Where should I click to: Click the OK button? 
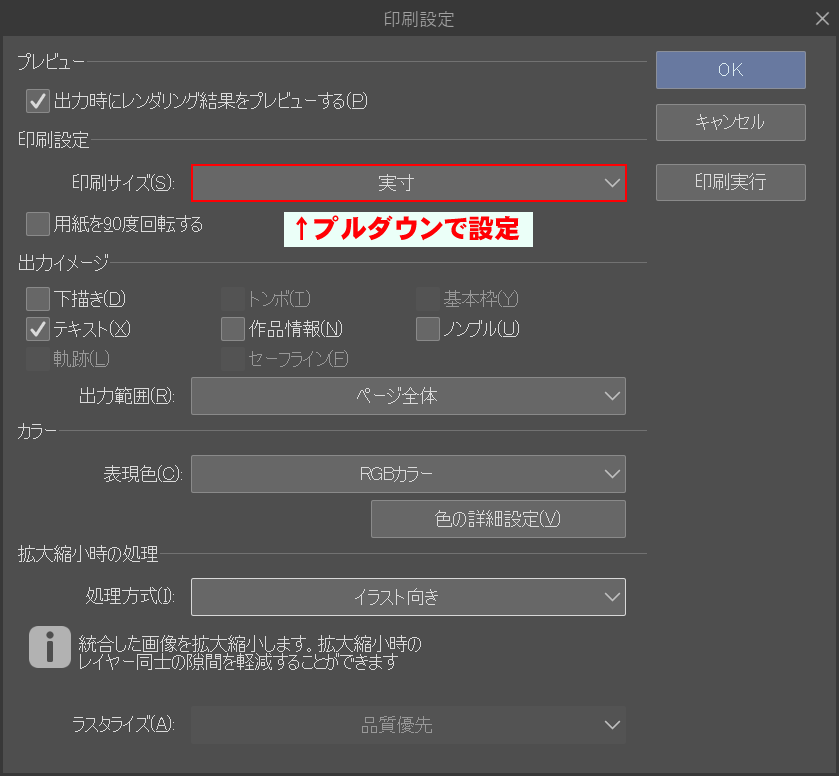(x=730, y=70)
